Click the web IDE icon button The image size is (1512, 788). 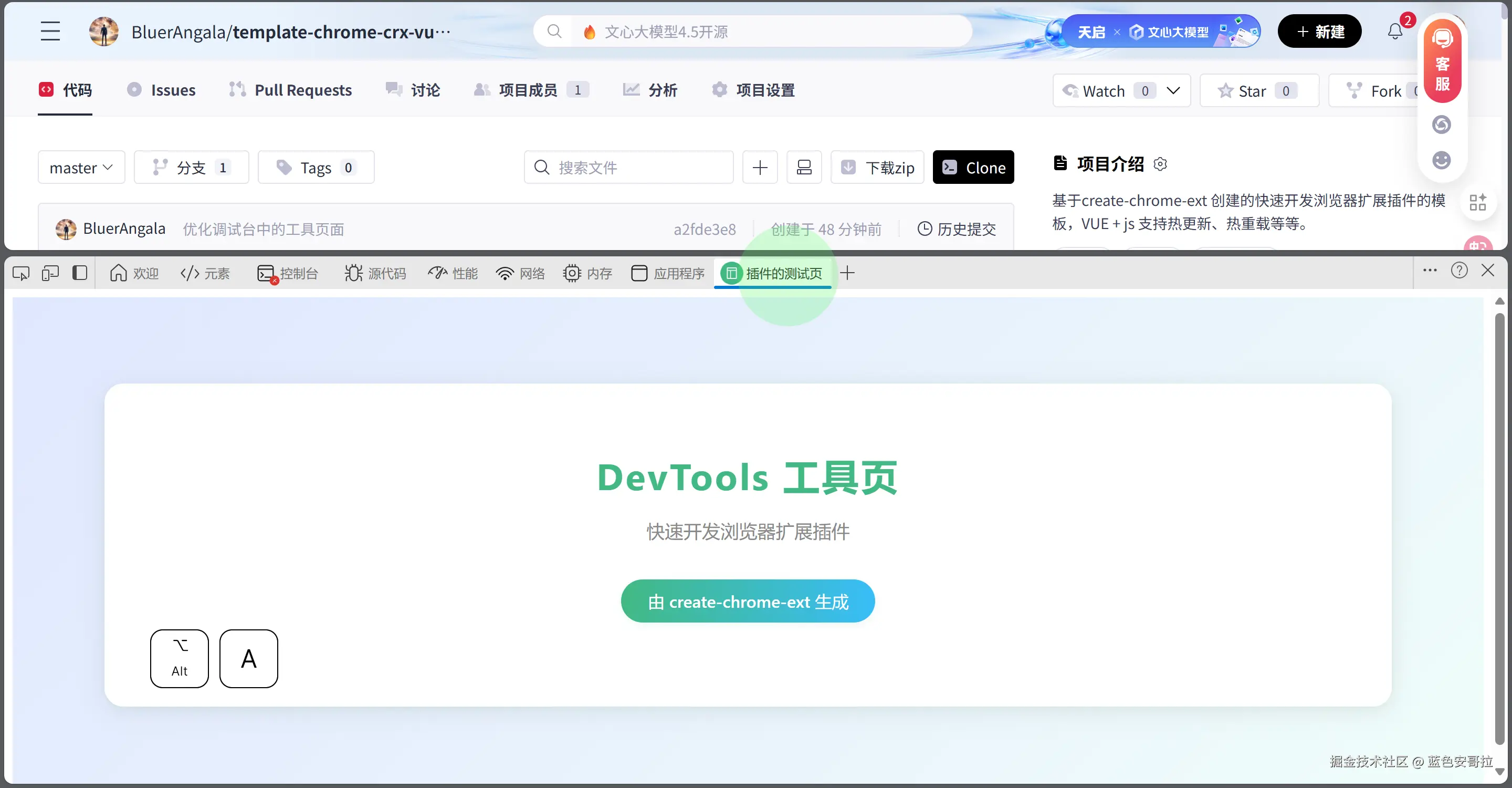(x=804, y=168)
